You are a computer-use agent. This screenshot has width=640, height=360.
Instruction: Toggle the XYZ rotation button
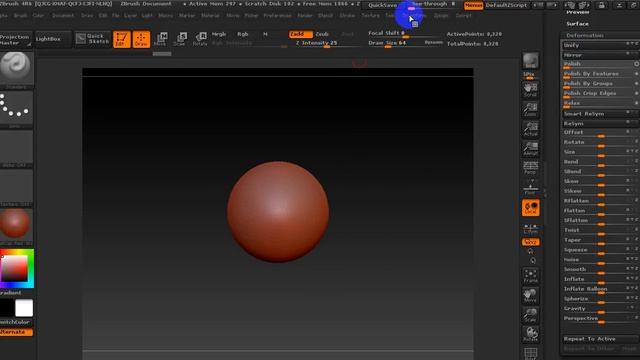(x=531, y=242)
